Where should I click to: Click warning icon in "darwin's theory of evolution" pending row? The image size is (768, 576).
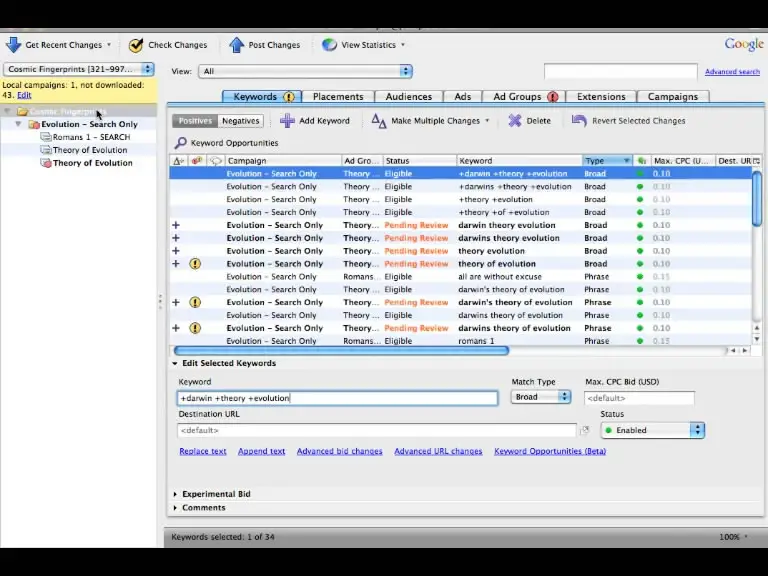tap(195, 303)
